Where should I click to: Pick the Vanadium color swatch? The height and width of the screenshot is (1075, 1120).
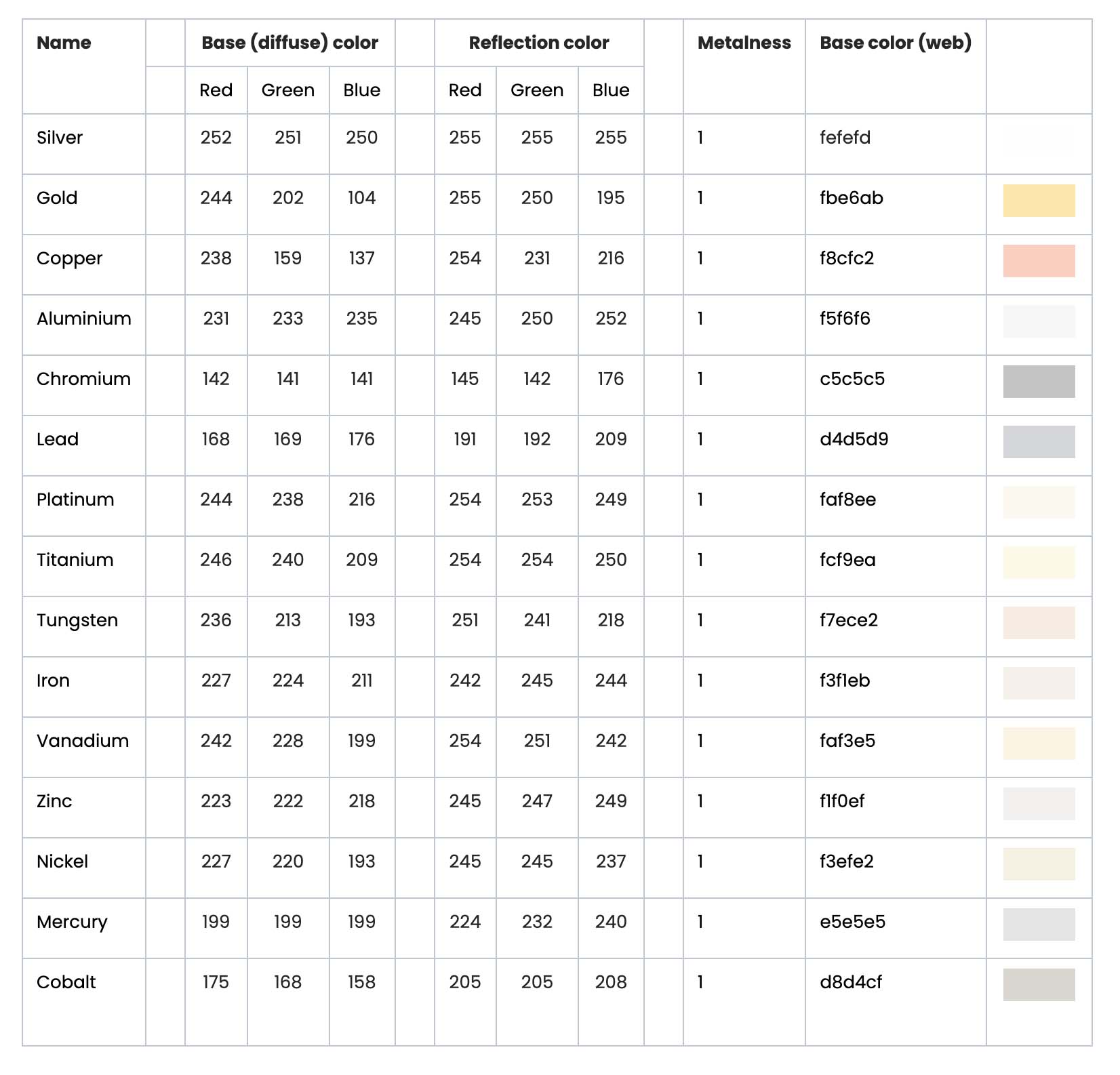[1039, 744]
